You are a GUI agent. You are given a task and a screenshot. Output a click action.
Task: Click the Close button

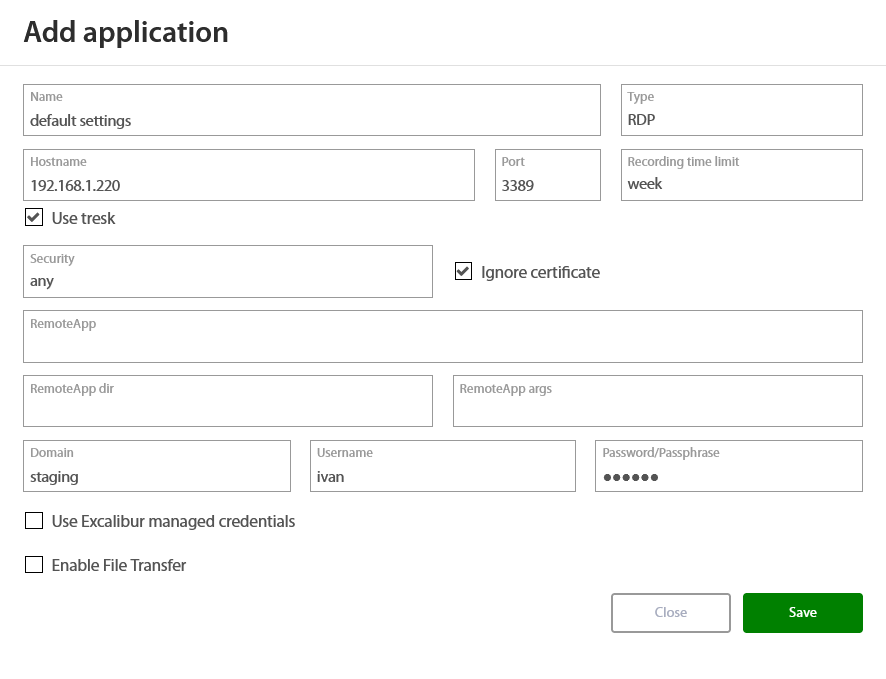[670, 613]
